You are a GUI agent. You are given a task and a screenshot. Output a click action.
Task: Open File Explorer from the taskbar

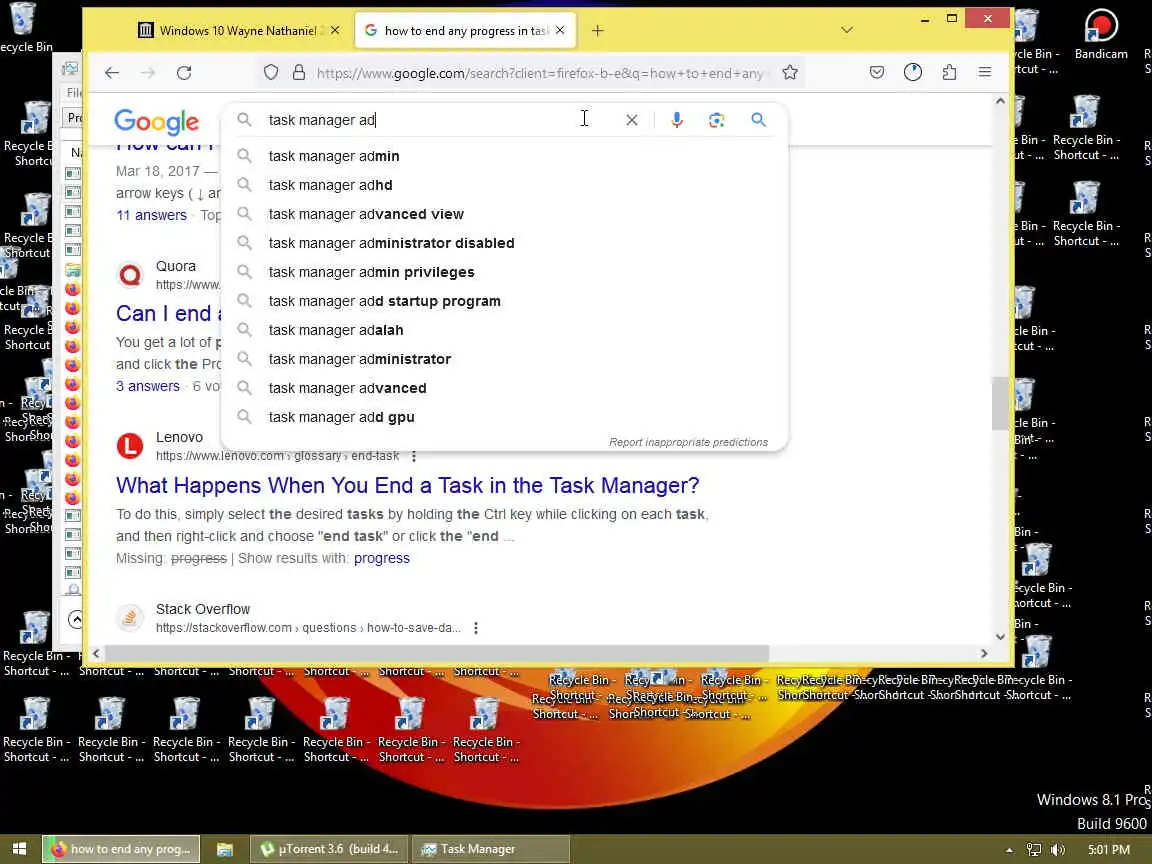pyautogui.click(x=225, y=849)
